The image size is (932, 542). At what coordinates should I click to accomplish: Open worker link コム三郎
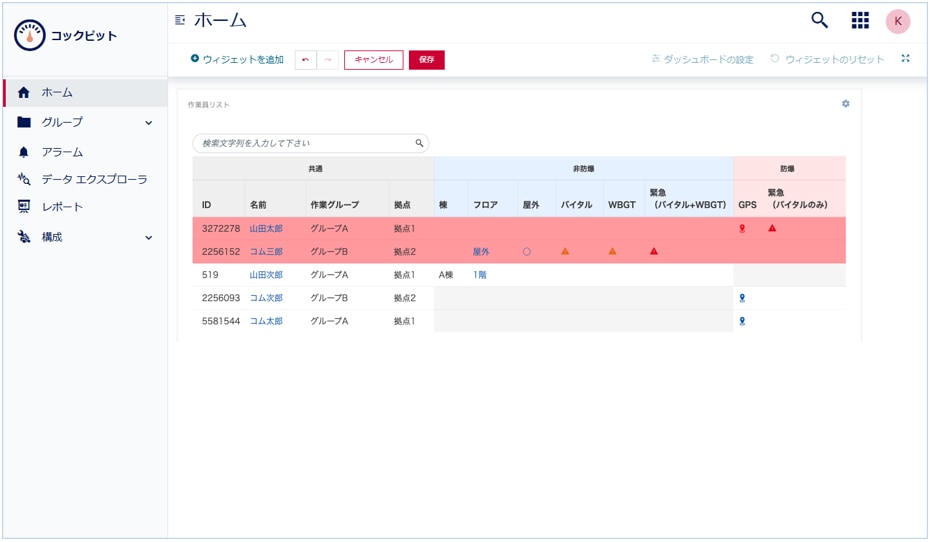tap(266, 251)
